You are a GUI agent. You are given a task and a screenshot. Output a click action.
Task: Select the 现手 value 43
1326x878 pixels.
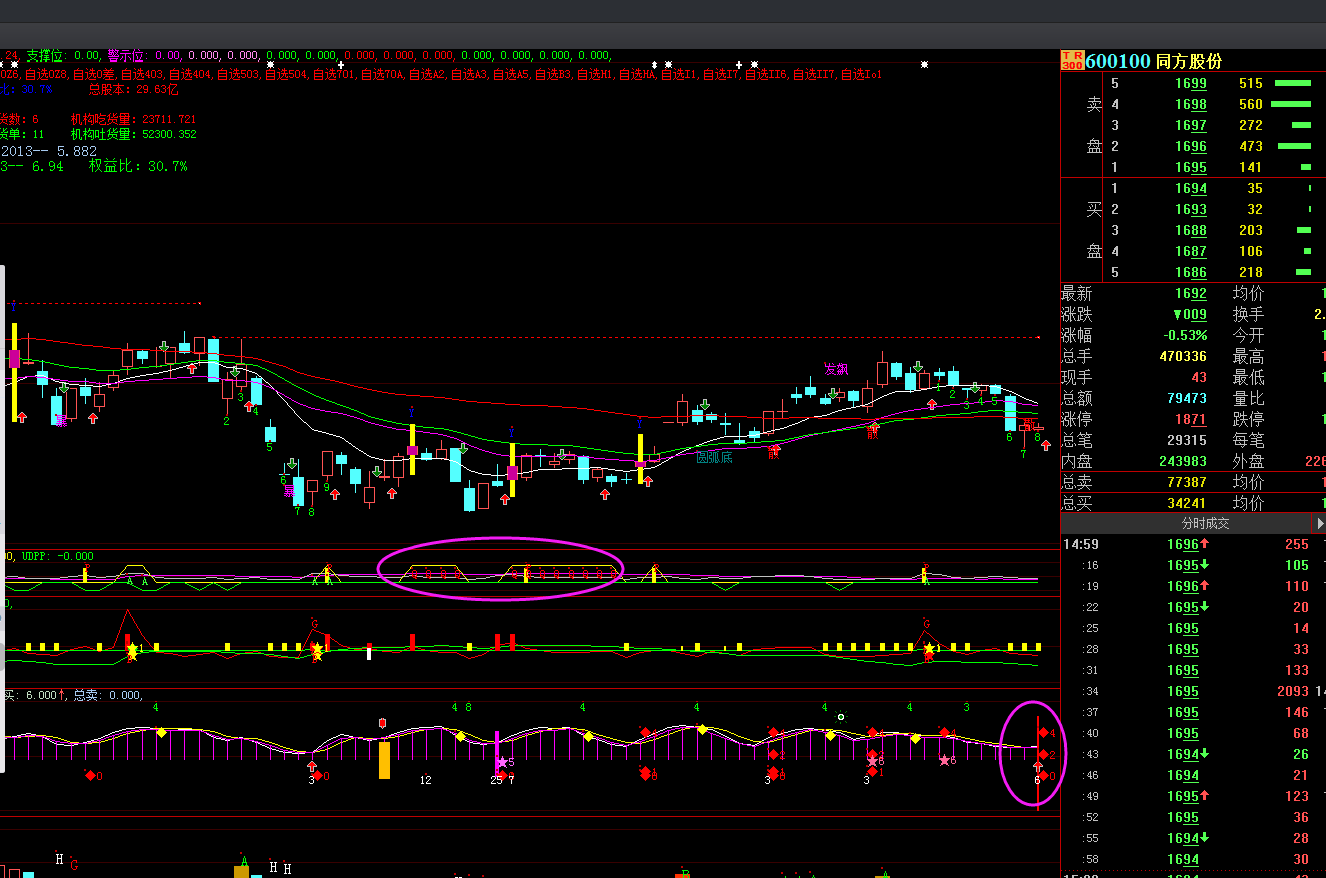click(x=1199, y=377)
